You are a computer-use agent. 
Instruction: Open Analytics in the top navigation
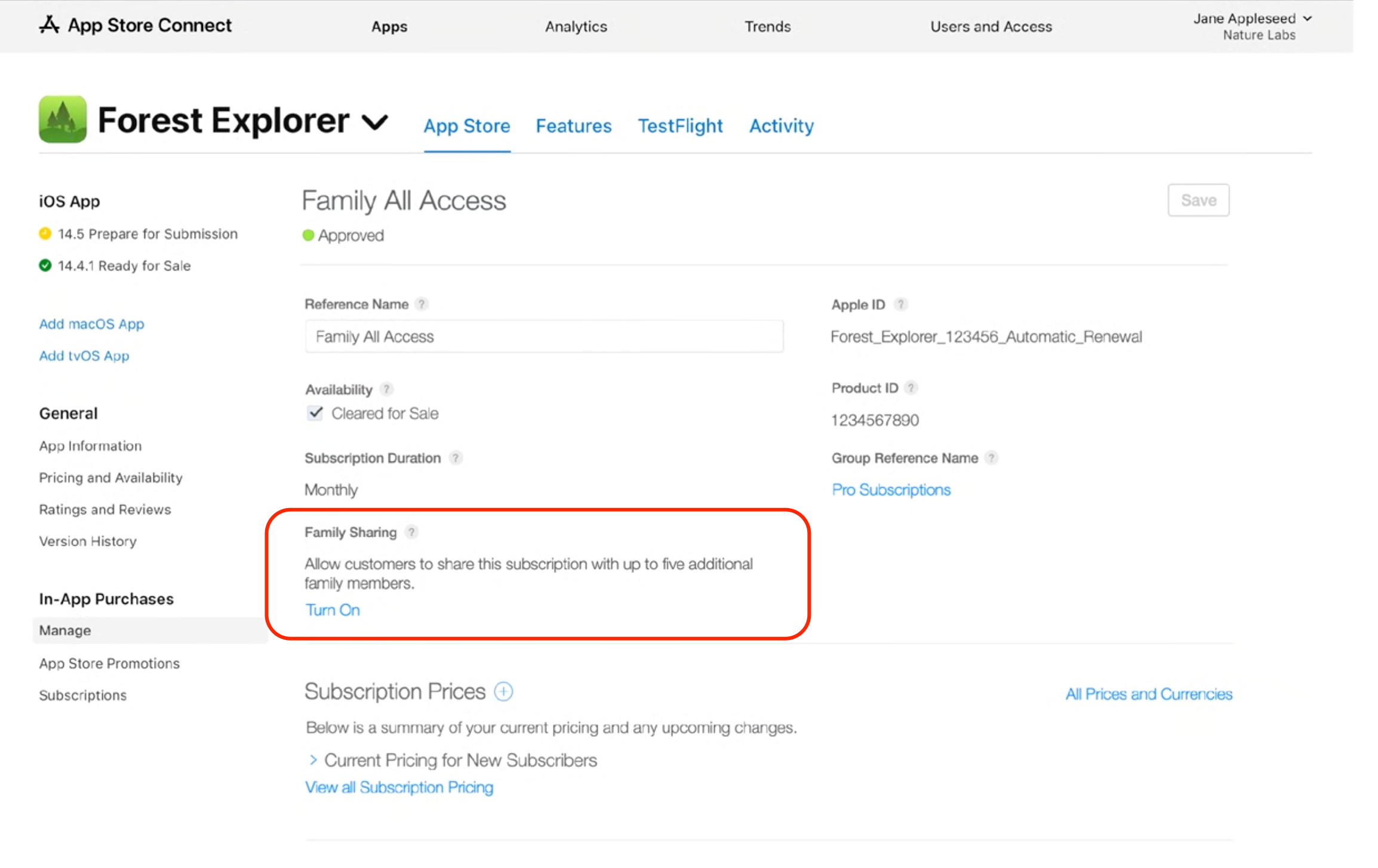576,26
